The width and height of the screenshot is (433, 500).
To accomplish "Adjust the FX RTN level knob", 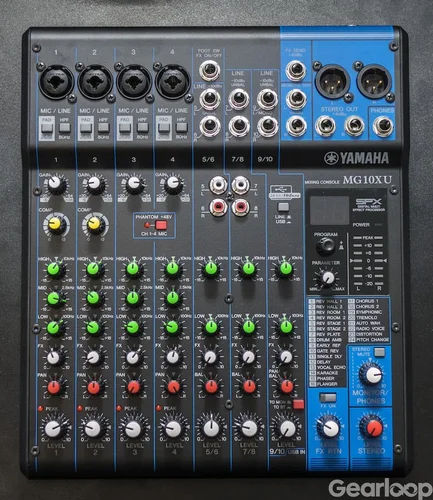I will pos(330,429).
